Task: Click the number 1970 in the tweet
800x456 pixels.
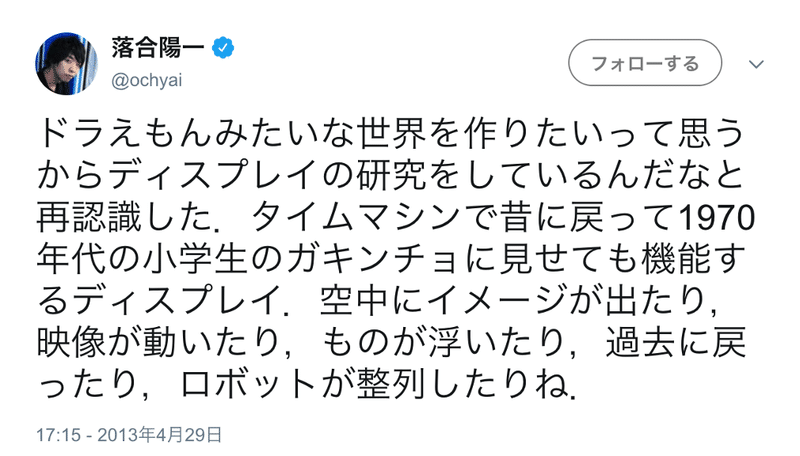Action: tap(718, 218)
